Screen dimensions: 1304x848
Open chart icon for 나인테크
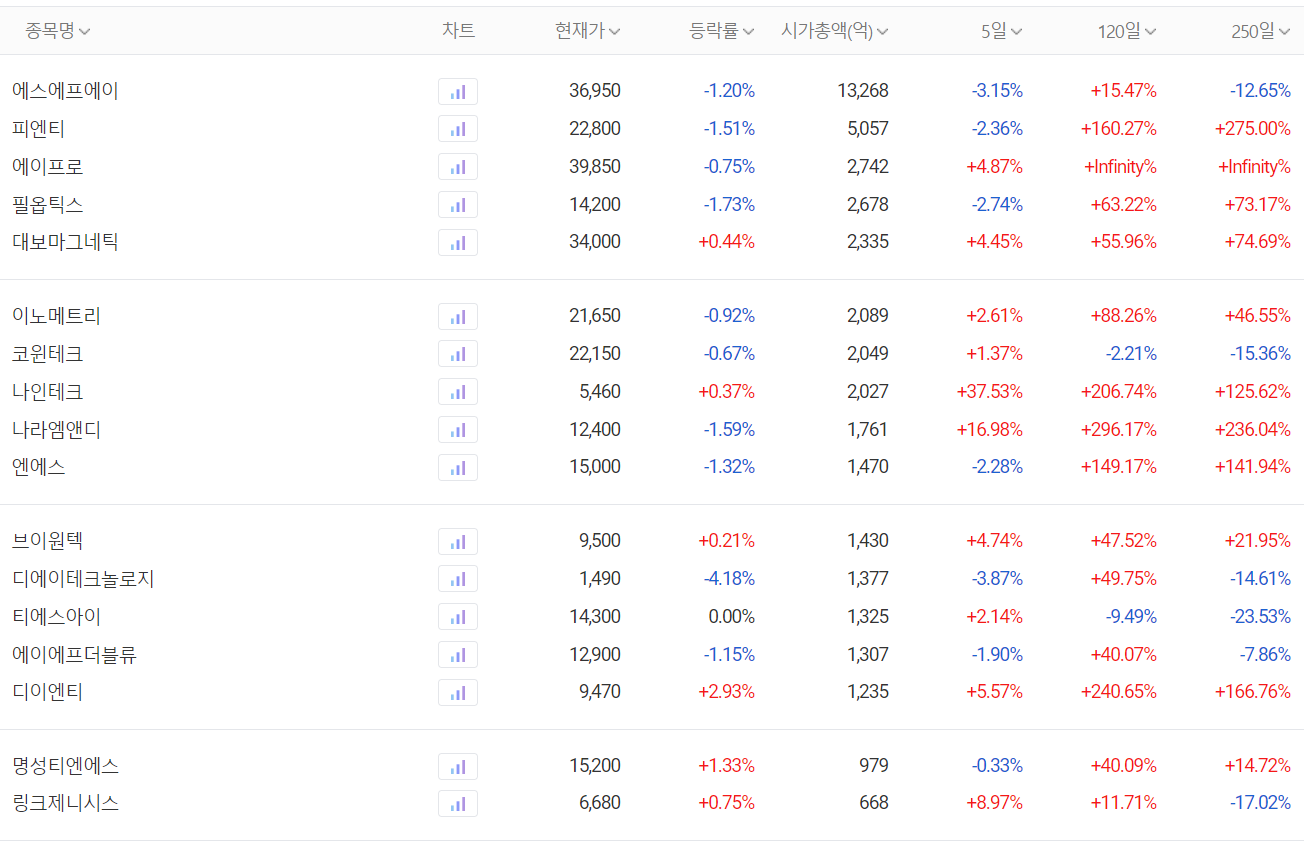(458, 392)
